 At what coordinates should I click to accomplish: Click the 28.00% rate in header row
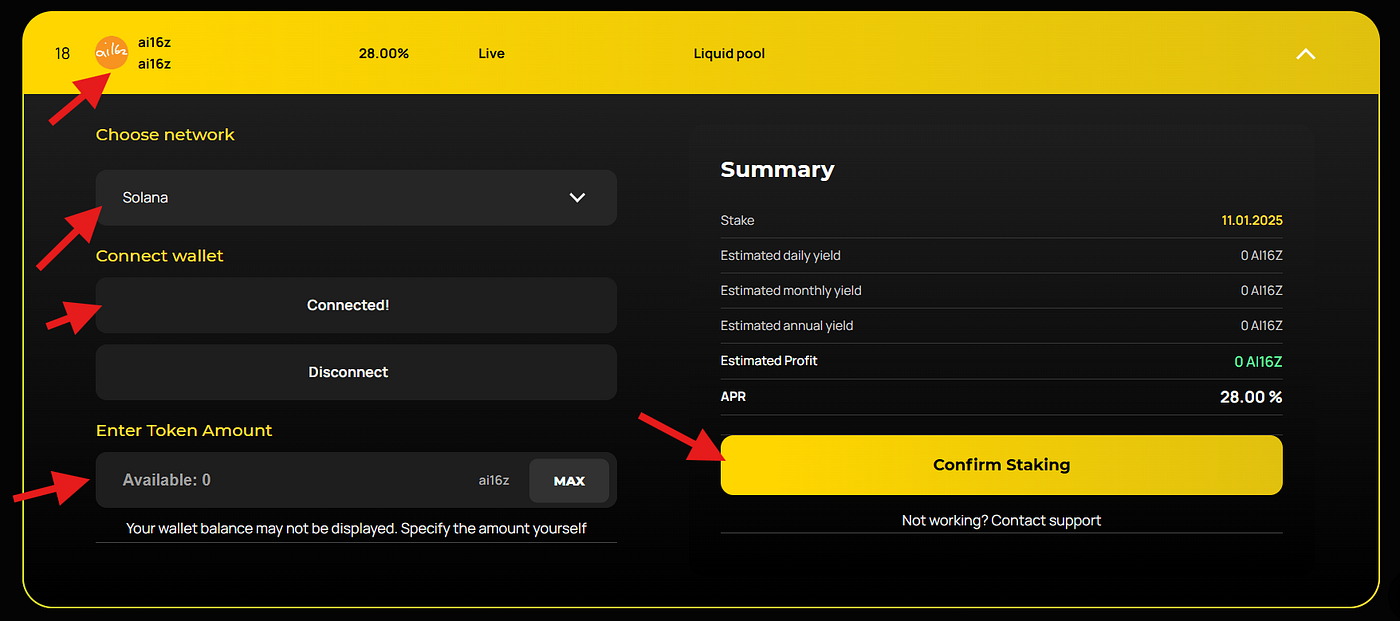384,53
